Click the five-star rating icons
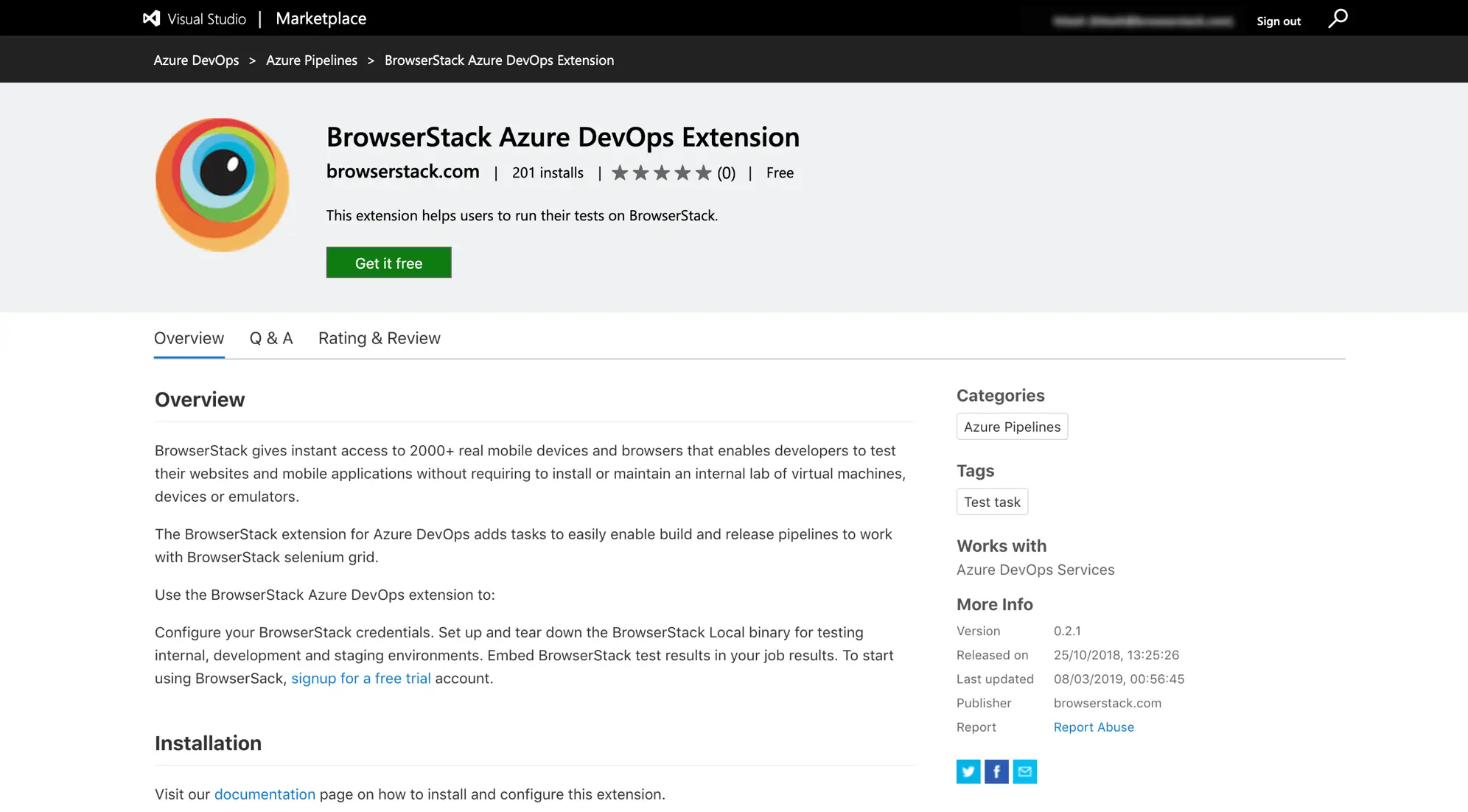 coord(661,173)
